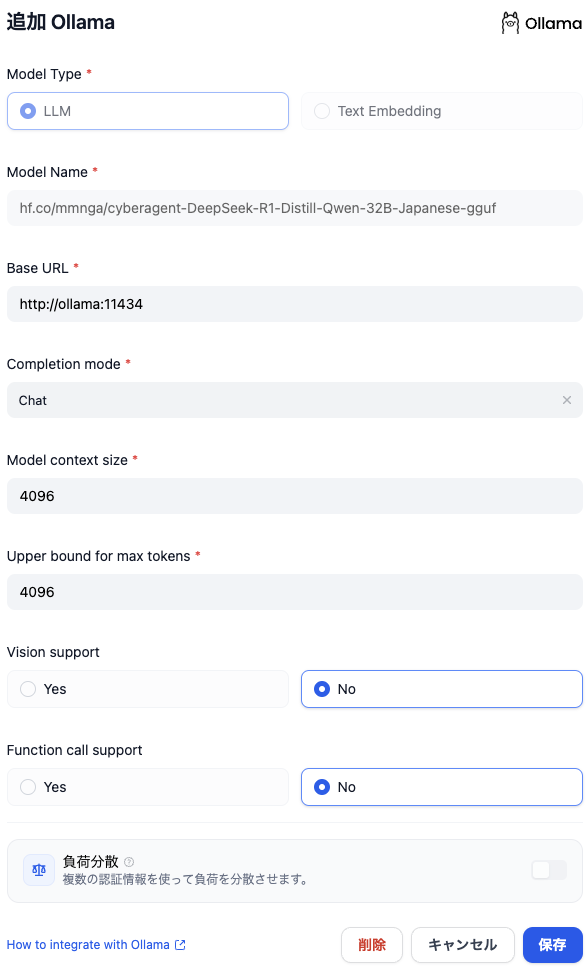Cancel the dialog with キャンセル
The width and height of the screenshot is (587, 975).
coord(463,944)
